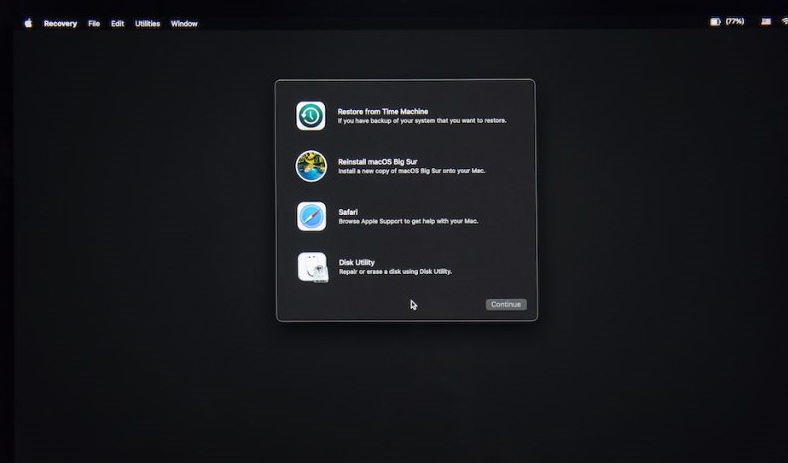The width and height of the screenshot is (788, 463).
Task: Select the "Disk Utility" option title
Action: (357, 262)
